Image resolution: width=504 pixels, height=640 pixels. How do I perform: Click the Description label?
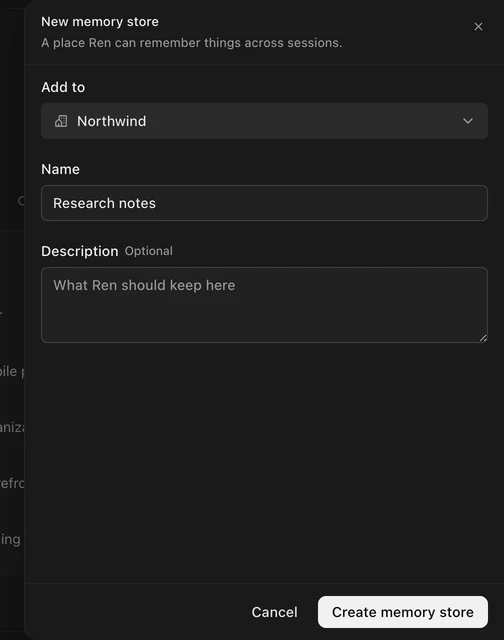pyautogui.click(x=80, y=251)
